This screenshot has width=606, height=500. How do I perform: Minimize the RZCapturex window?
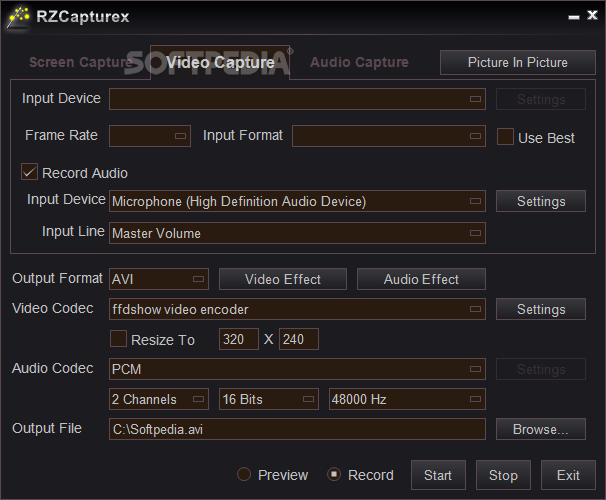(x=574, y=17)
